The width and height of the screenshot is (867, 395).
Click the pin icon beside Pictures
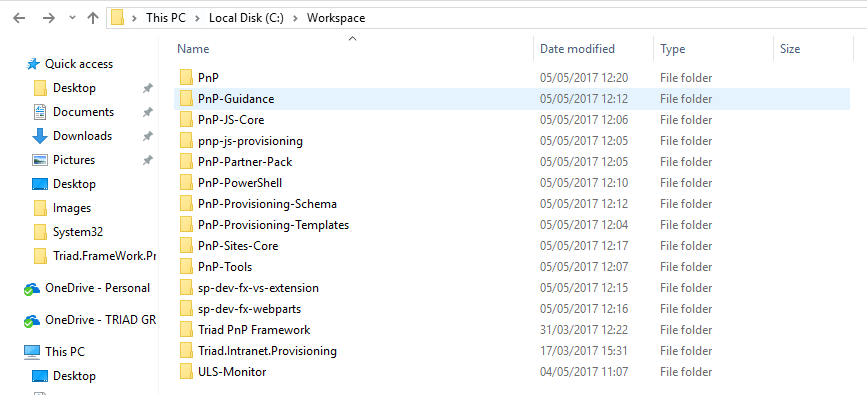point(148,160)
